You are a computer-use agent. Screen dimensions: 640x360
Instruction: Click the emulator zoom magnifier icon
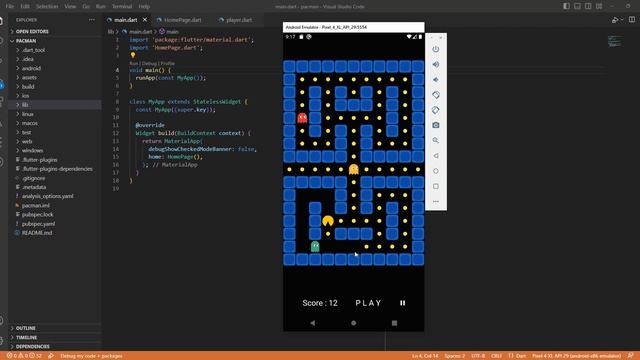pos(436,140)
